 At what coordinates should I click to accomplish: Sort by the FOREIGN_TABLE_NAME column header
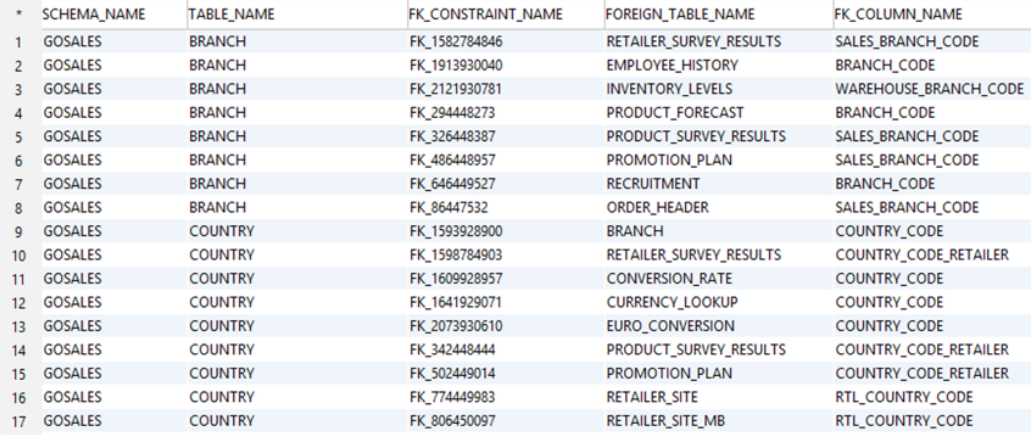point(719,14)
